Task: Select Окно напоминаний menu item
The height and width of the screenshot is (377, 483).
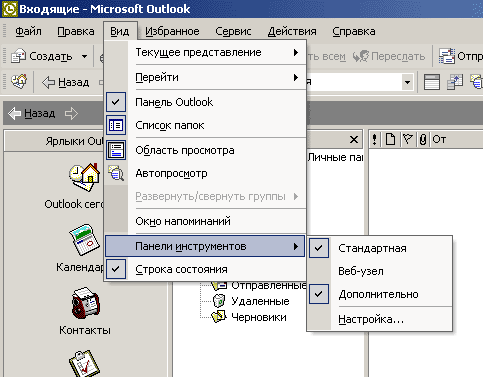Action: (205, 221)
